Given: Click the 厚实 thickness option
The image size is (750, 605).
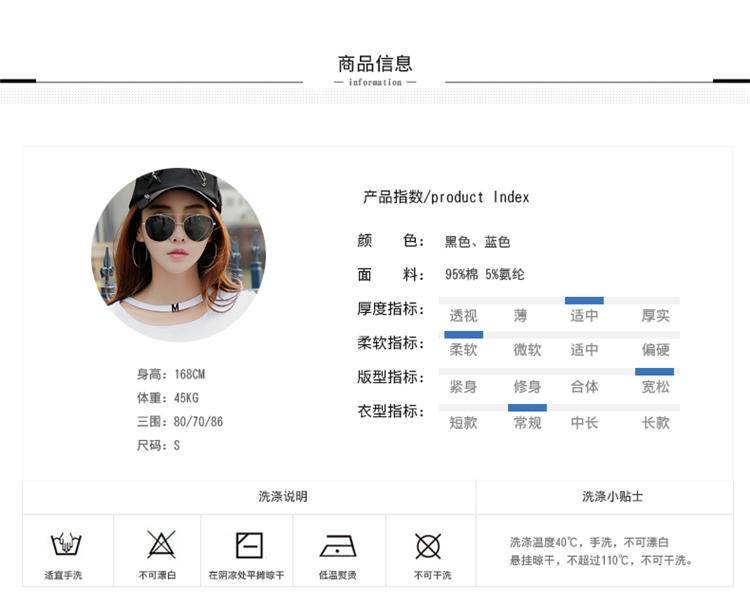Looking at the screenshot, I should (x=655, y=315).
